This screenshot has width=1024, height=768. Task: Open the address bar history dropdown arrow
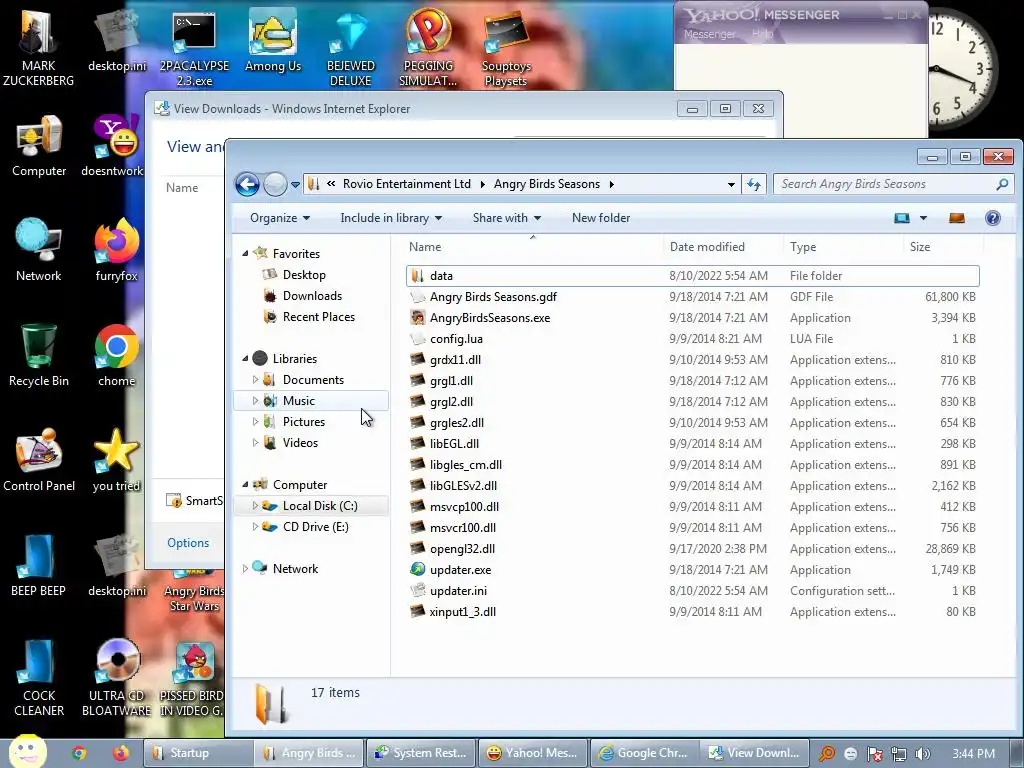tap(731, 184)
